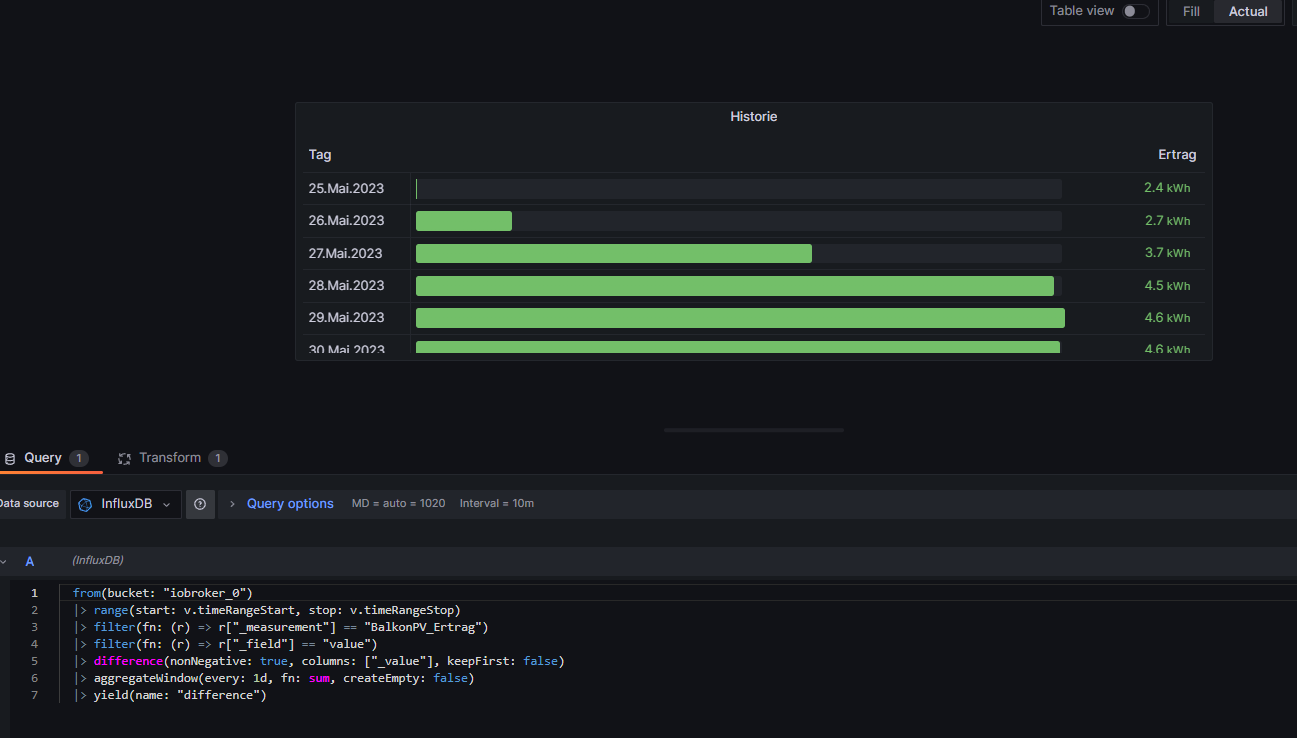Click the 26.Mai.2023 cell
This screenshot has width=1297, height=738.
coord(346,220)
